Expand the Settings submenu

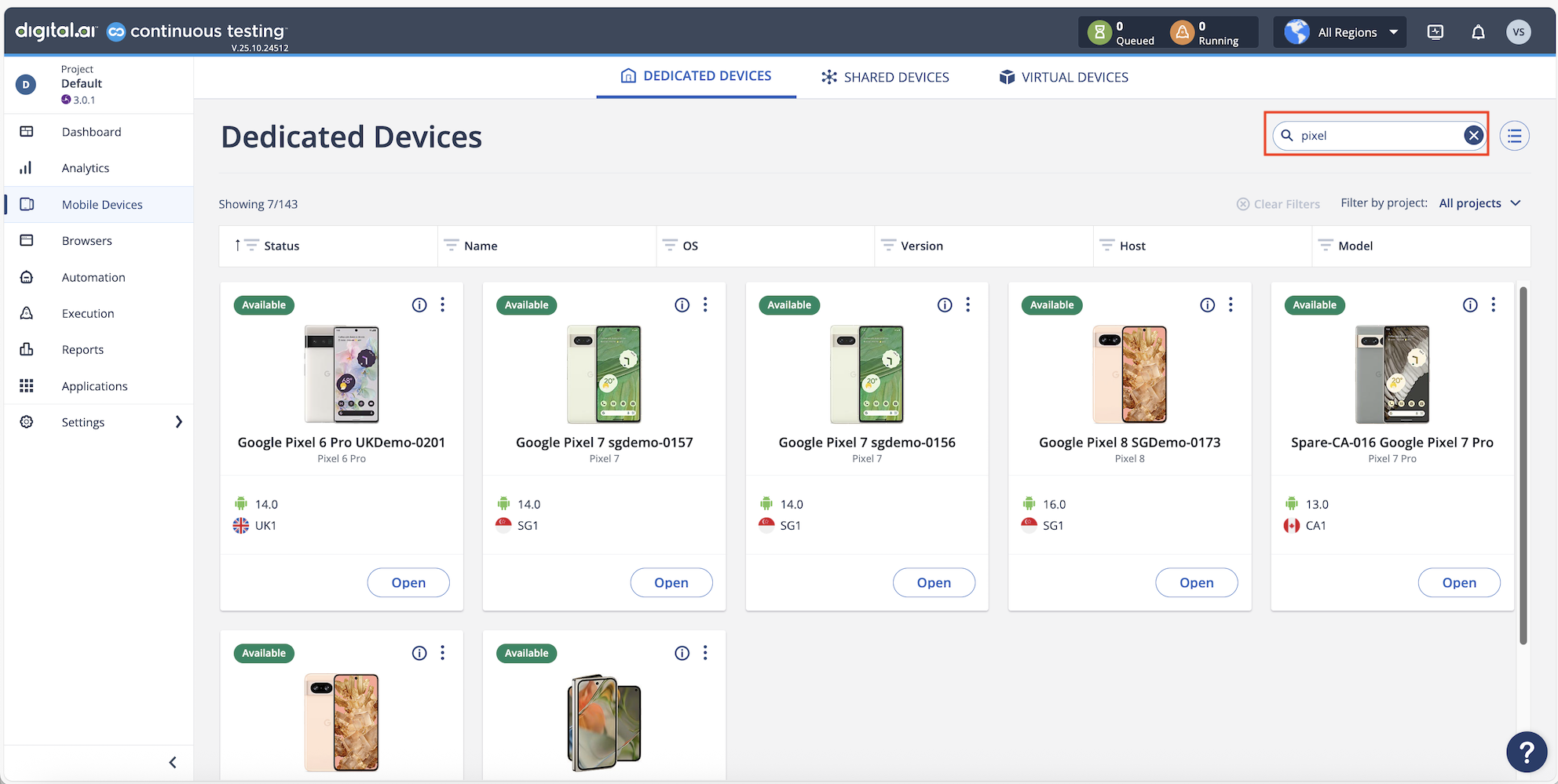(x=178, y=422)
